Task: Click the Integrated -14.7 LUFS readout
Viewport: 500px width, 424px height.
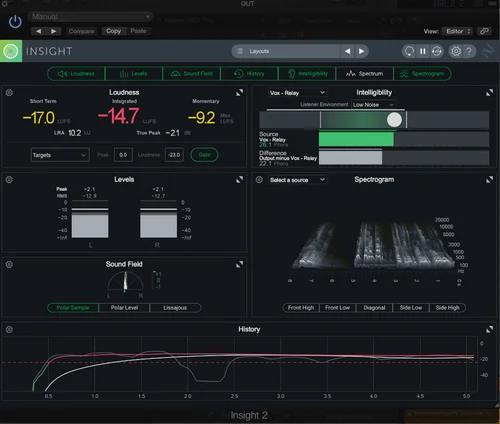Action: click(118, 116)
